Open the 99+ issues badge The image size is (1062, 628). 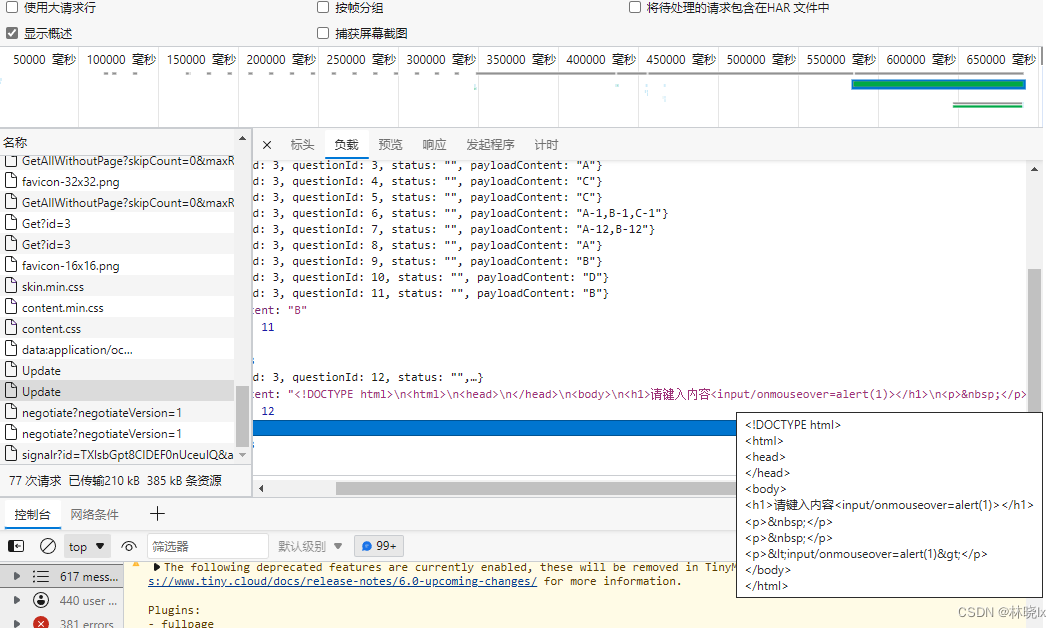[379, 547]
